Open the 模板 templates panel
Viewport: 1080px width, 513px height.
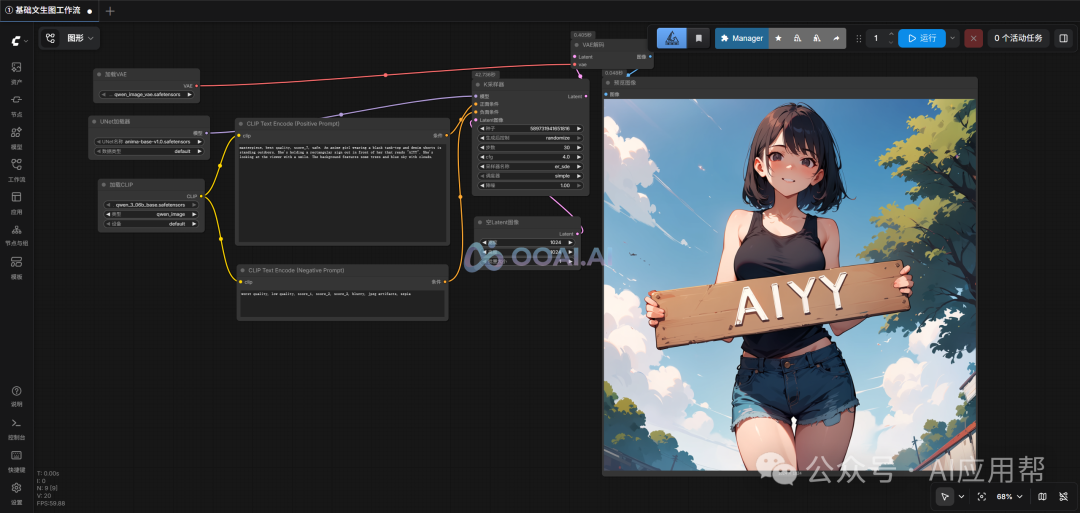click(17, 267)
